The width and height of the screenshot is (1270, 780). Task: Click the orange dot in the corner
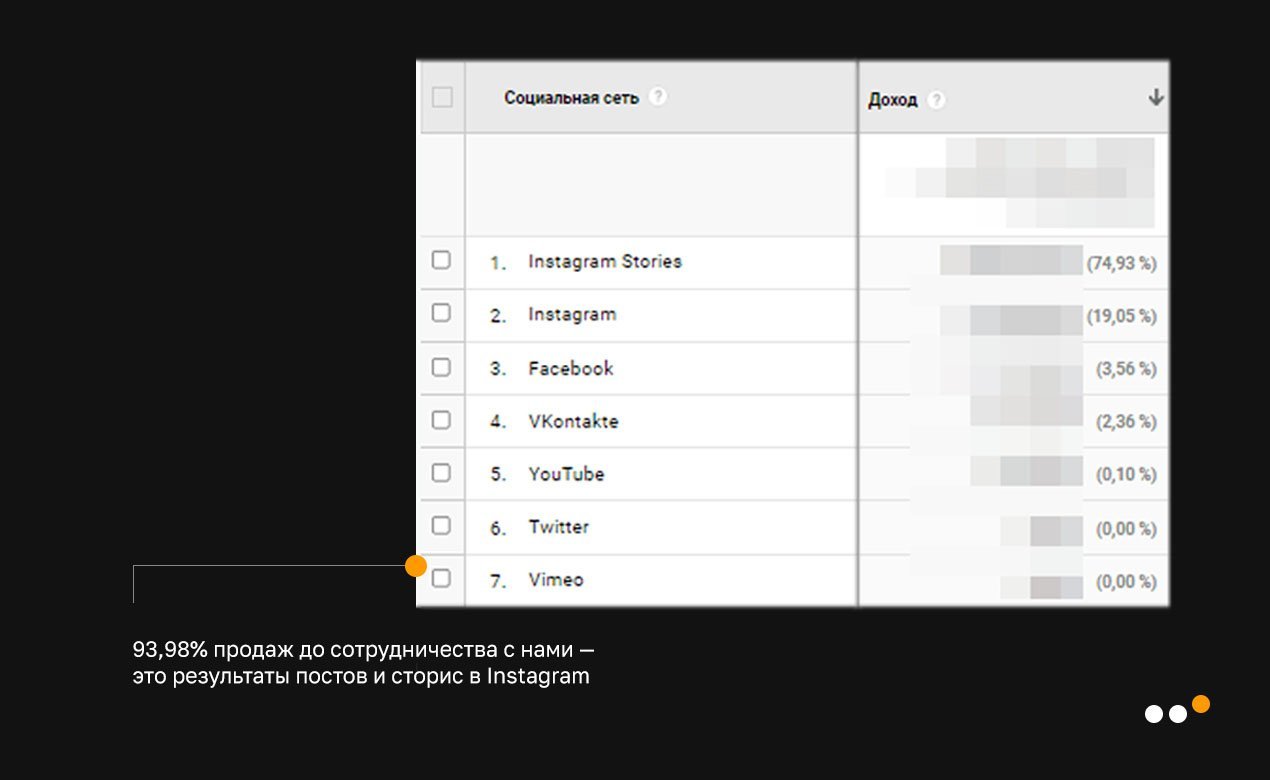click(1201, 704)
